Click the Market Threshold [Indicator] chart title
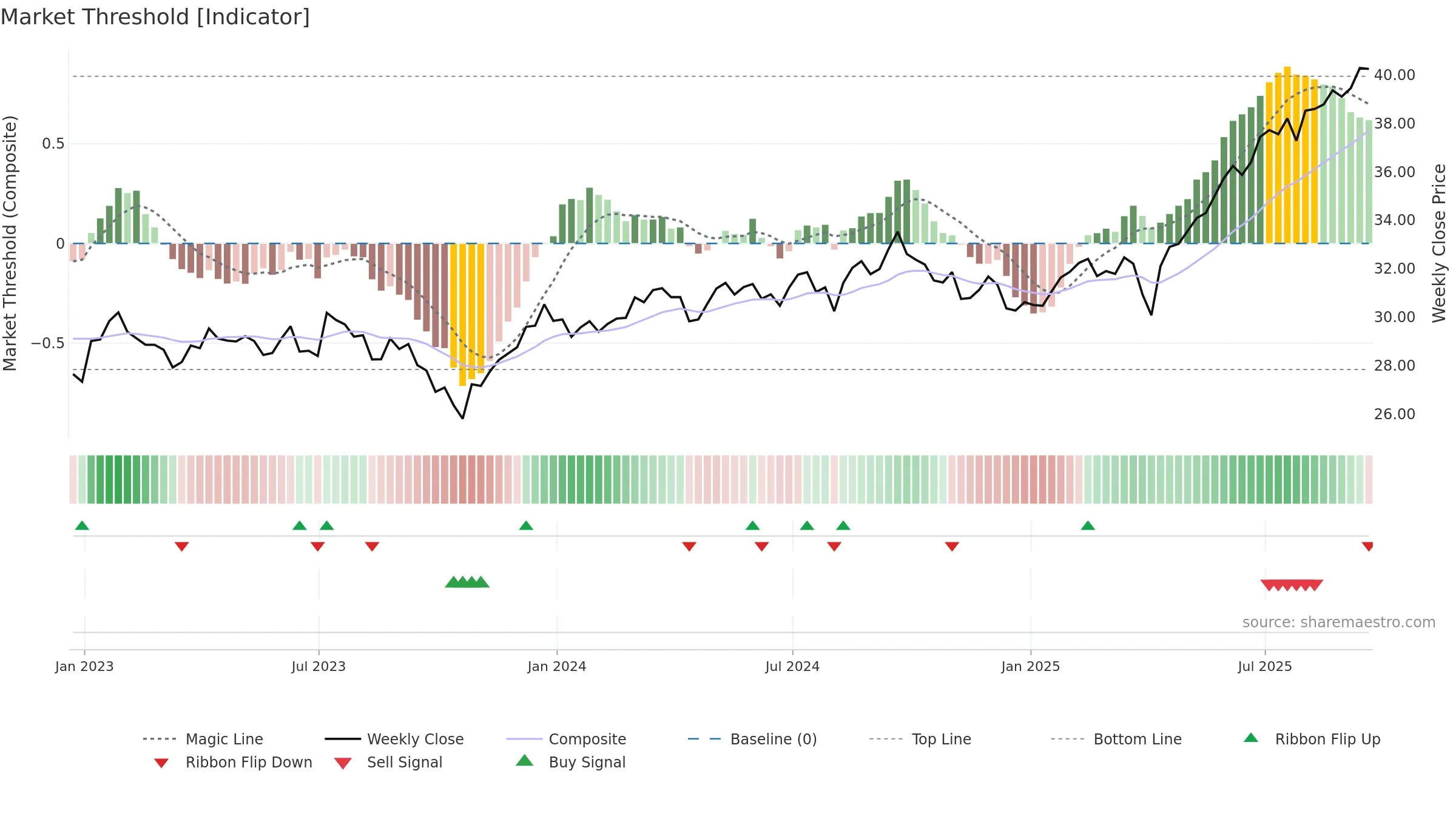The height and width of the screenshot is (819, 1456). [155, 17]
